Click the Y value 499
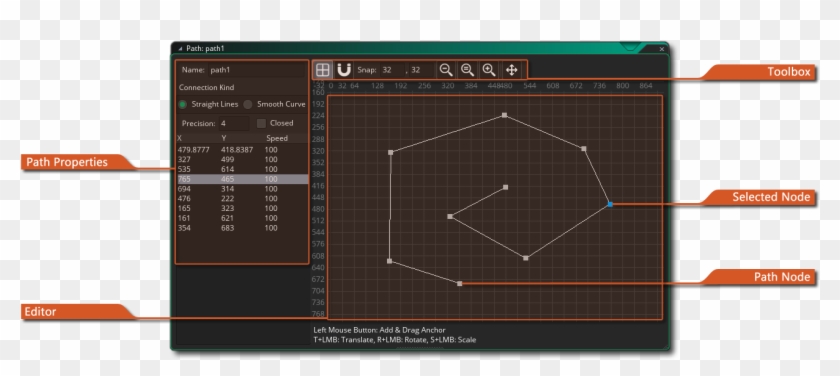Screen dimensions: 840x376 click(227, 160)
